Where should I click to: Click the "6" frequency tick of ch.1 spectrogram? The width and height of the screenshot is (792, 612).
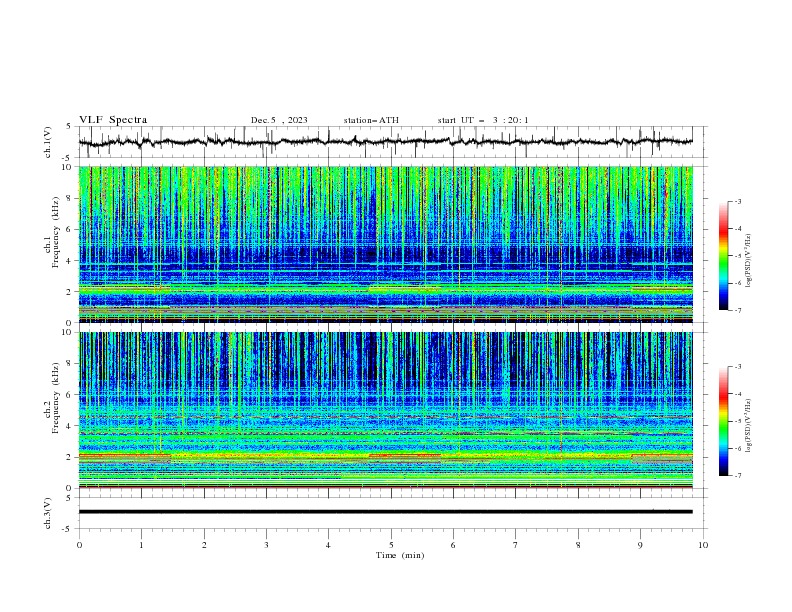tap(70, 230)
